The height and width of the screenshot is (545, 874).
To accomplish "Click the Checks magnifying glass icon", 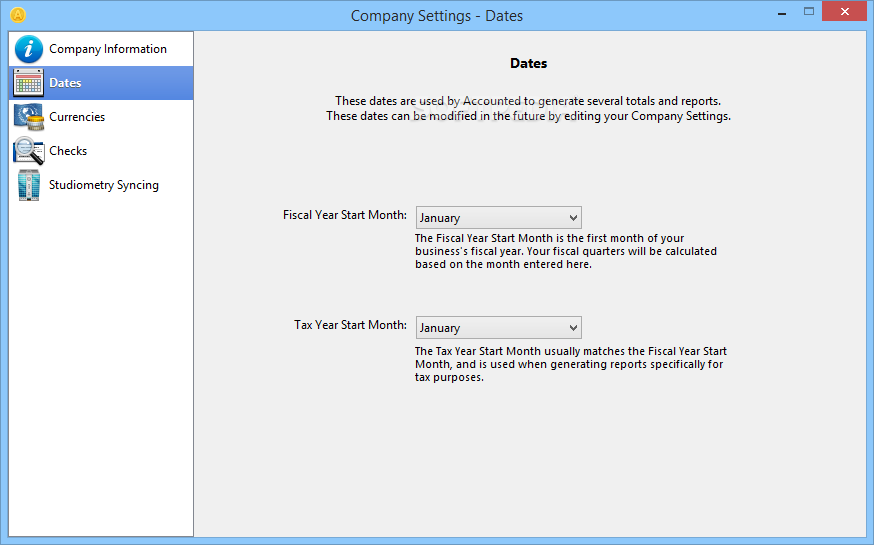I will 28,151.
